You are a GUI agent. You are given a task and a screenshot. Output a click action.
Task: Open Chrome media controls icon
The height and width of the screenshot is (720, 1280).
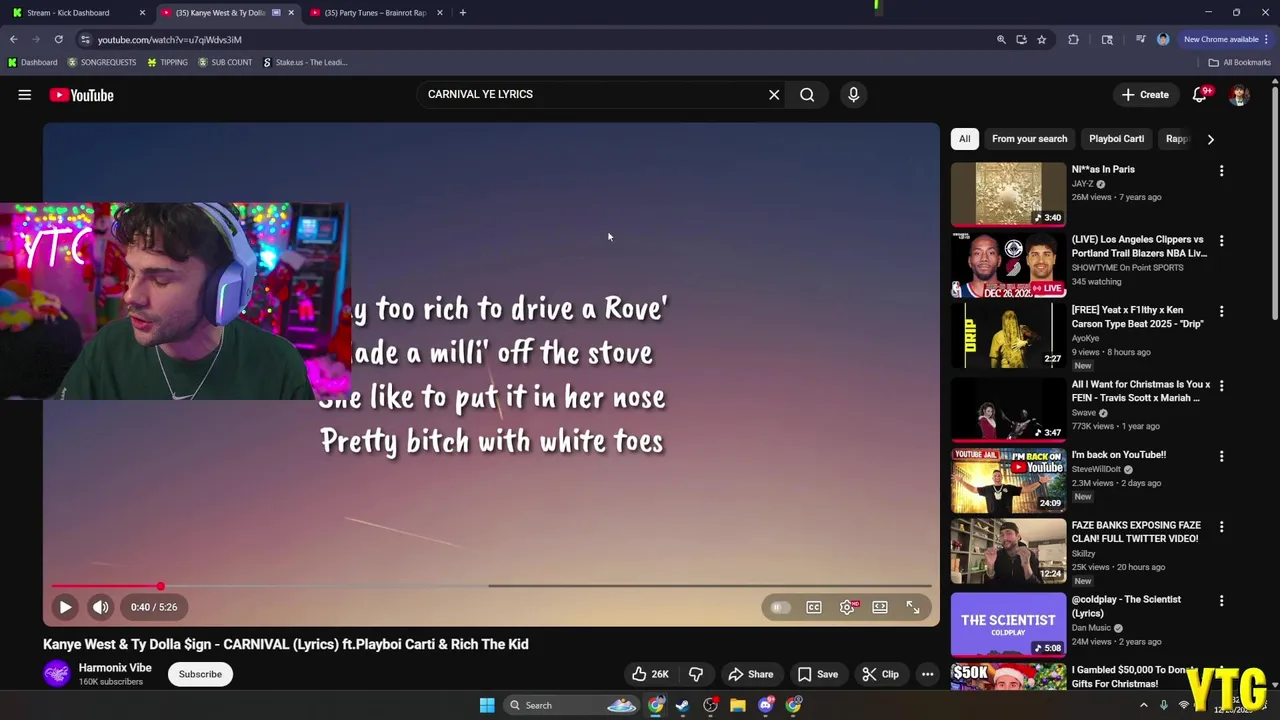[1140, 39]
